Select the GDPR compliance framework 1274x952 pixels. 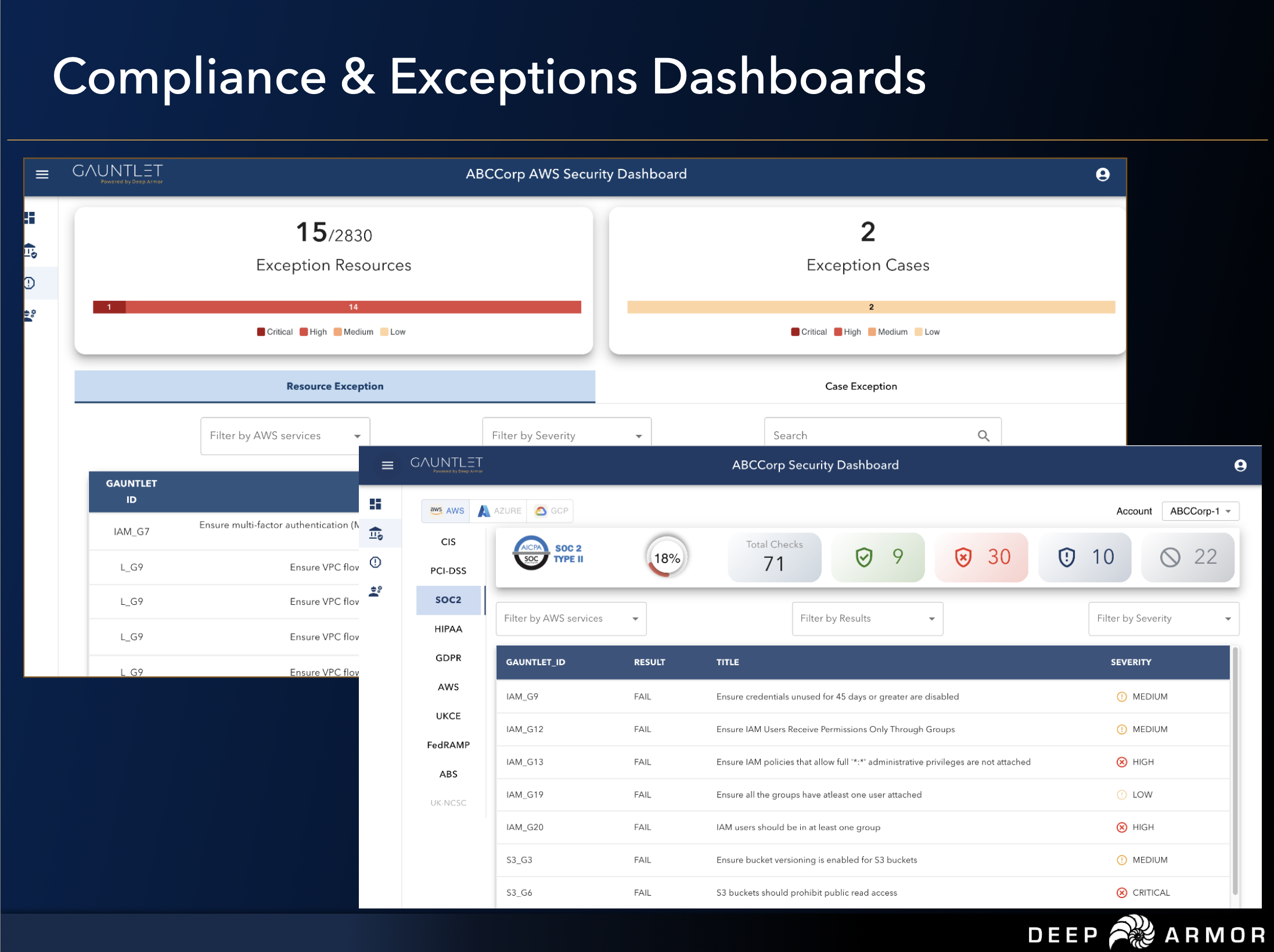(448, 658)
